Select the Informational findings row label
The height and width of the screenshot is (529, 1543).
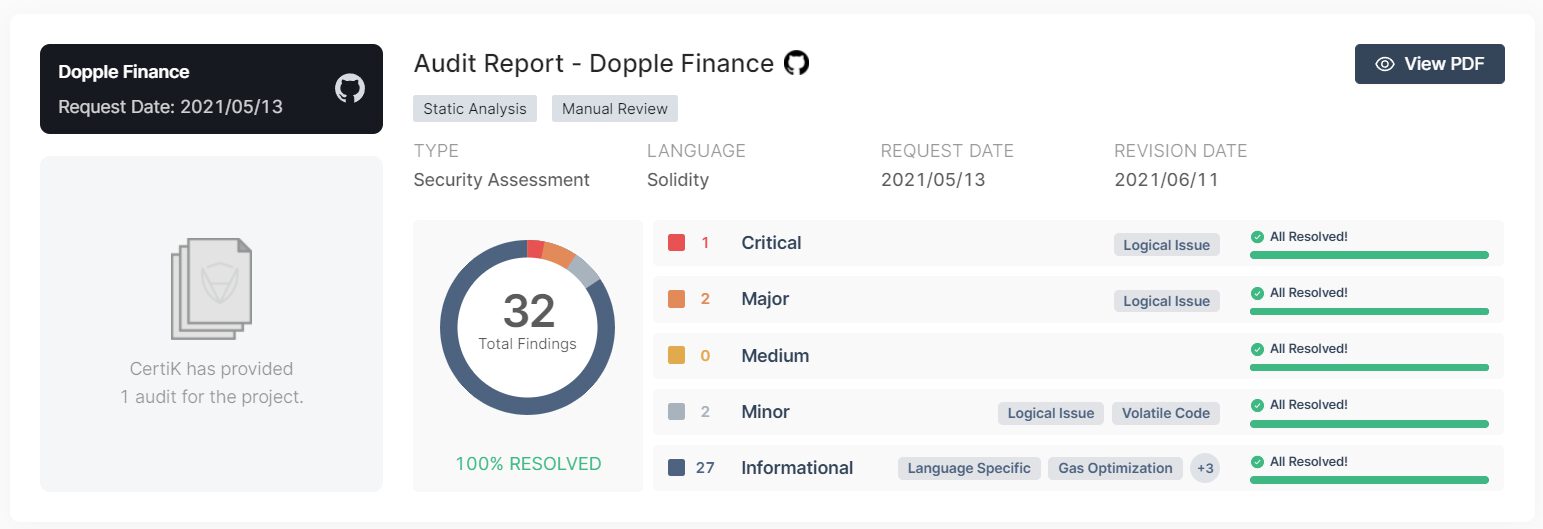[797, 467]
